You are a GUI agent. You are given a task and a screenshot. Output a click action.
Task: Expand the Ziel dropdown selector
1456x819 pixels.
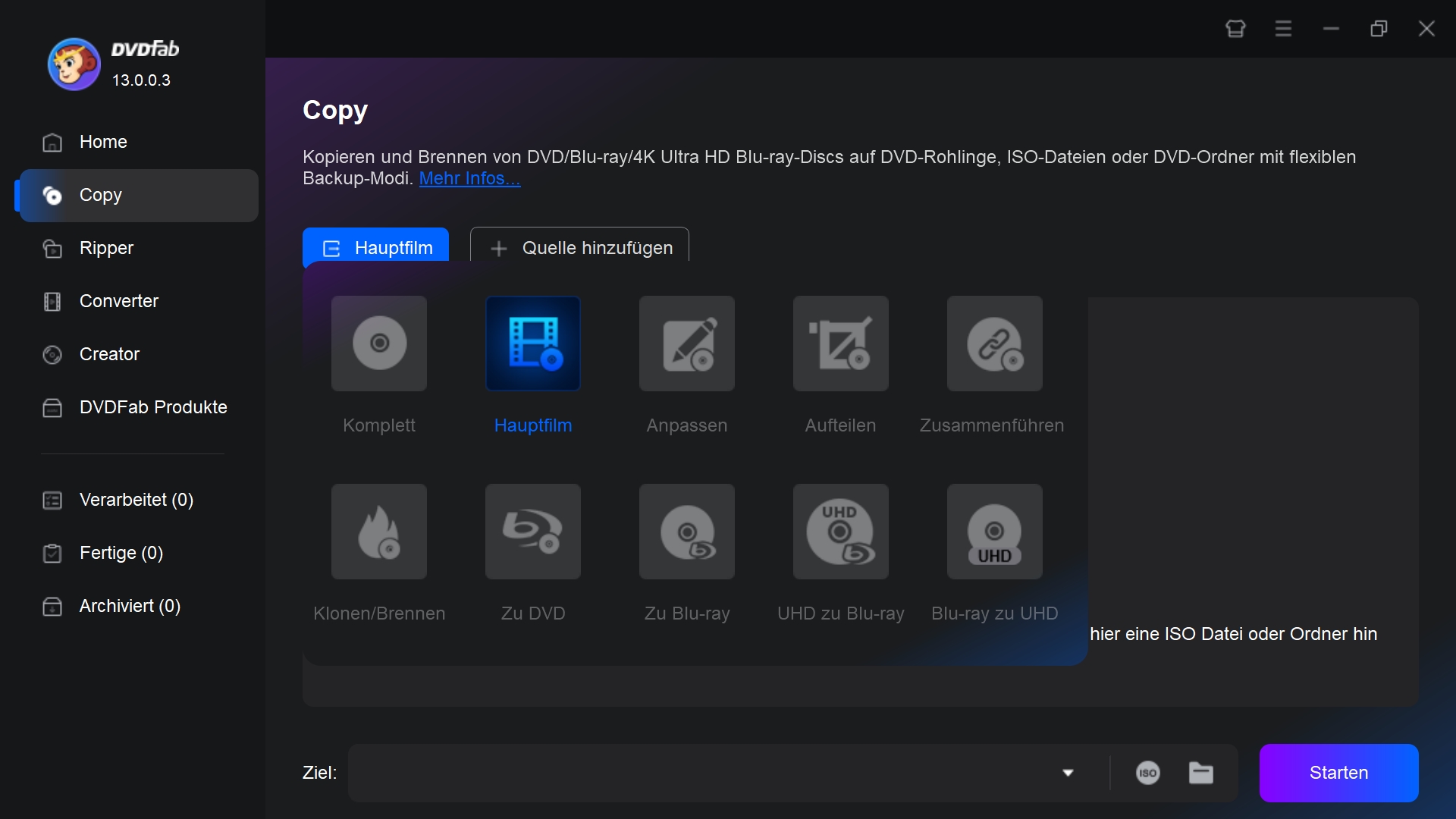1069,771
